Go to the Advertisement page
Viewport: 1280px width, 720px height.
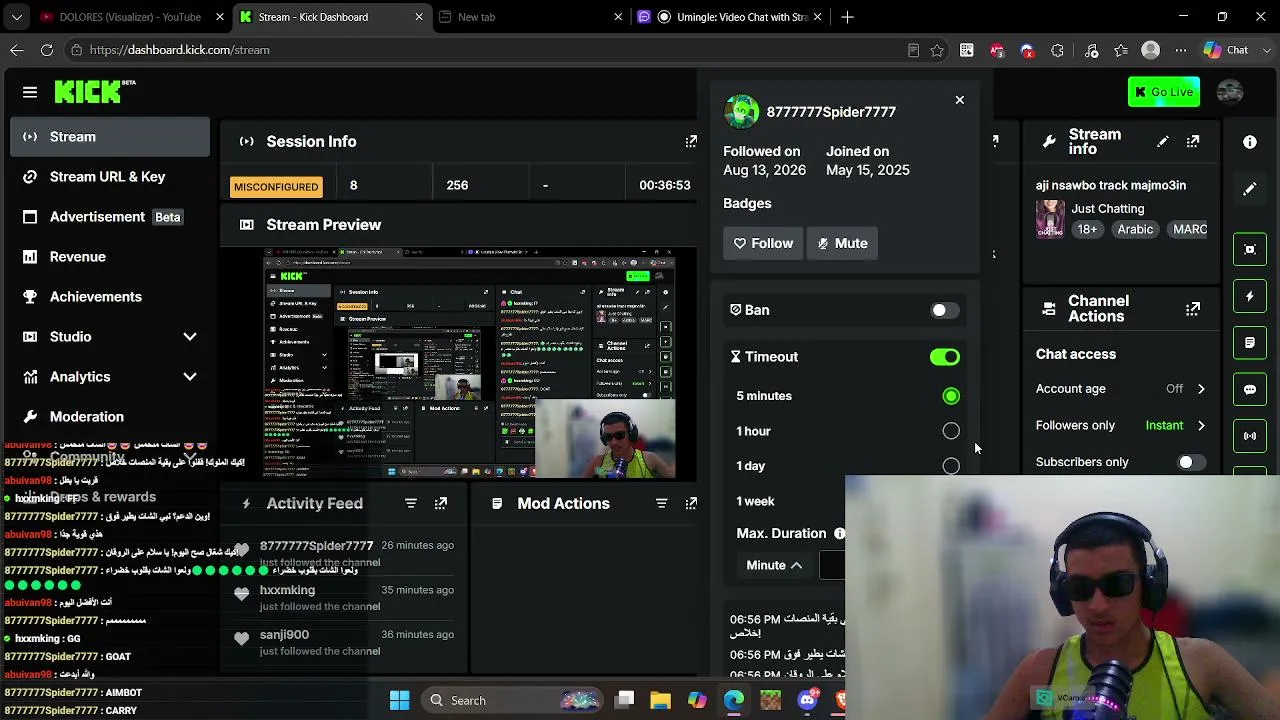pyautogui.click(x=110, y=217)
